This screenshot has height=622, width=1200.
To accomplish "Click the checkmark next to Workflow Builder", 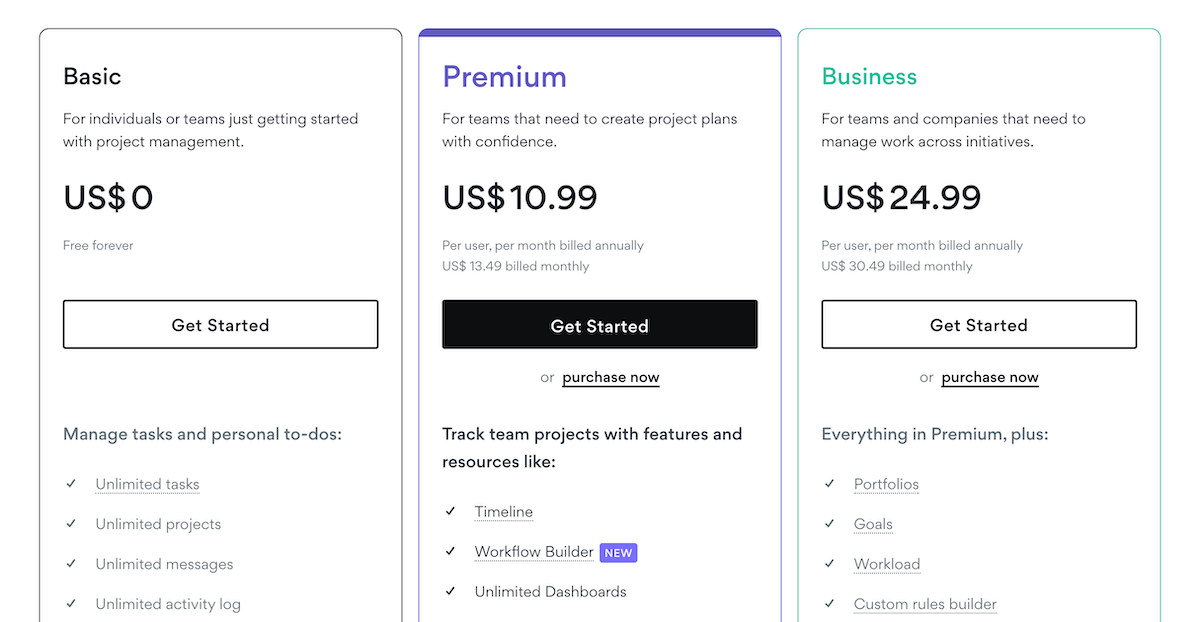I will tap(450, 551).
